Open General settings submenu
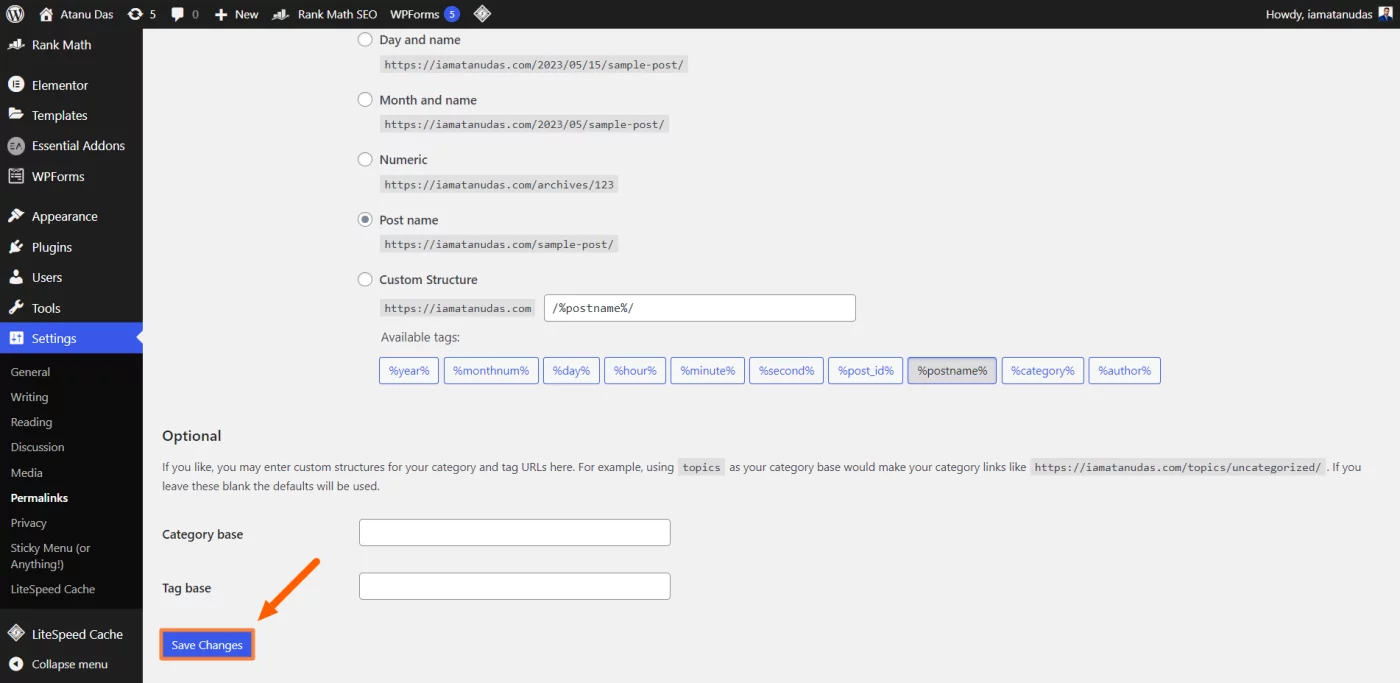This screenshot has width=1400, height=683. pos(30,372)
